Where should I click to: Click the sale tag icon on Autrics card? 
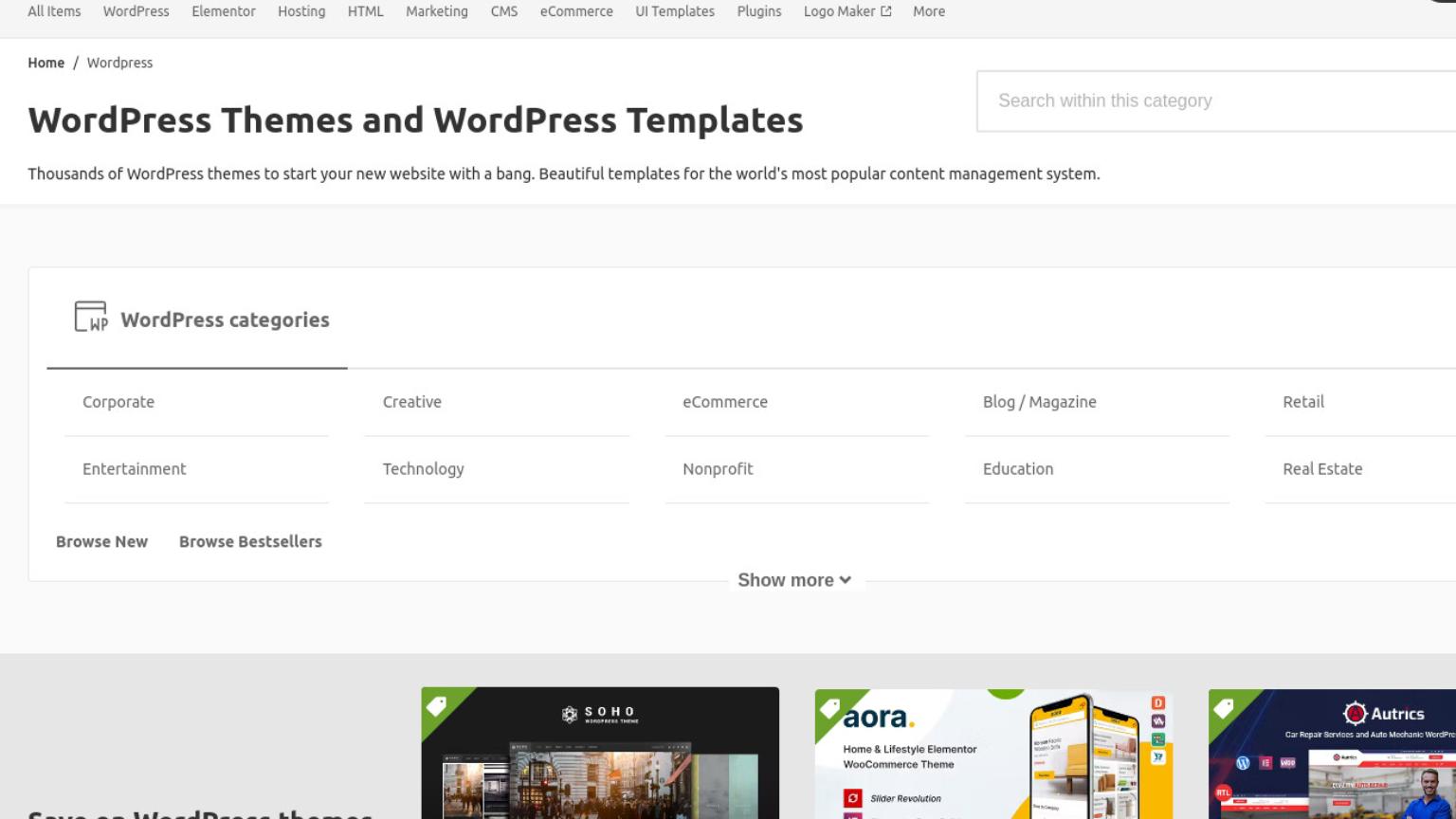click(x=1224, y=707)
